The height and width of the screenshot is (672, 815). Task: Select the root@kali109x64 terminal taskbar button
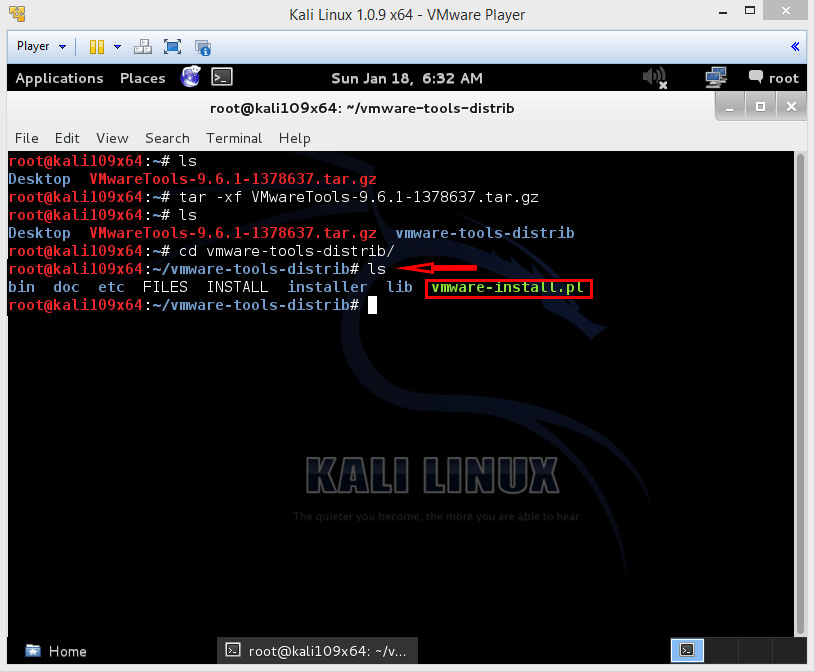[x=317, y=651]
